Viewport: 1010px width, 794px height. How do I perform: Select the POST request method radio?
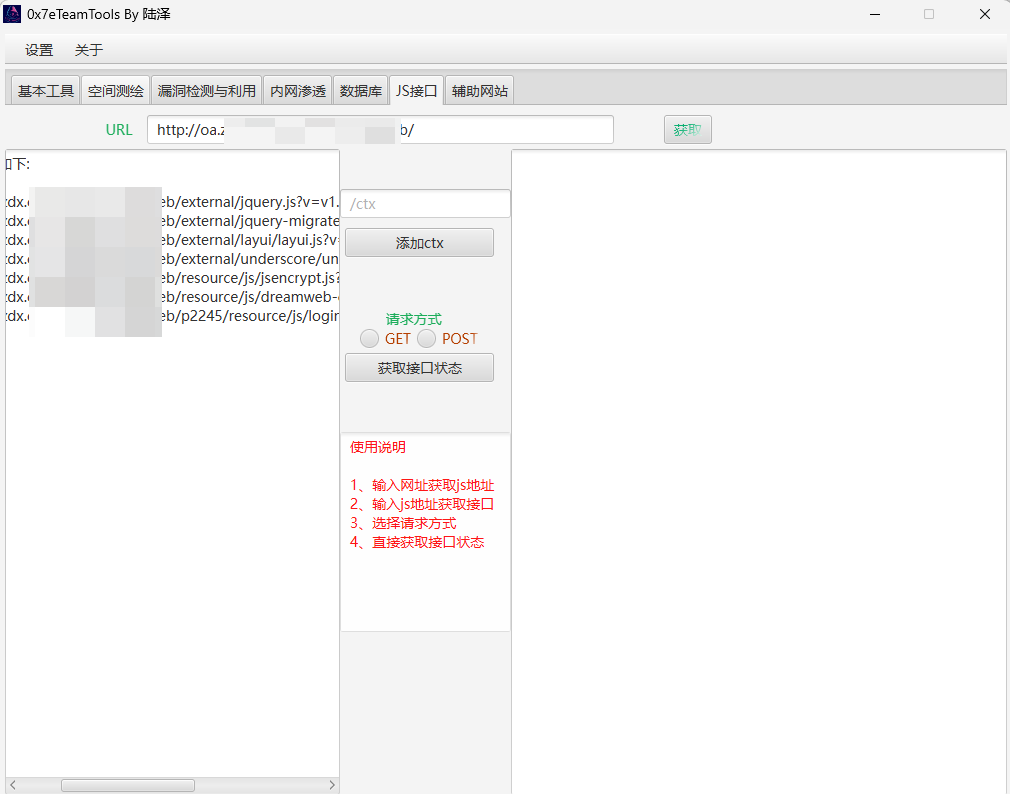pos(427,339)
